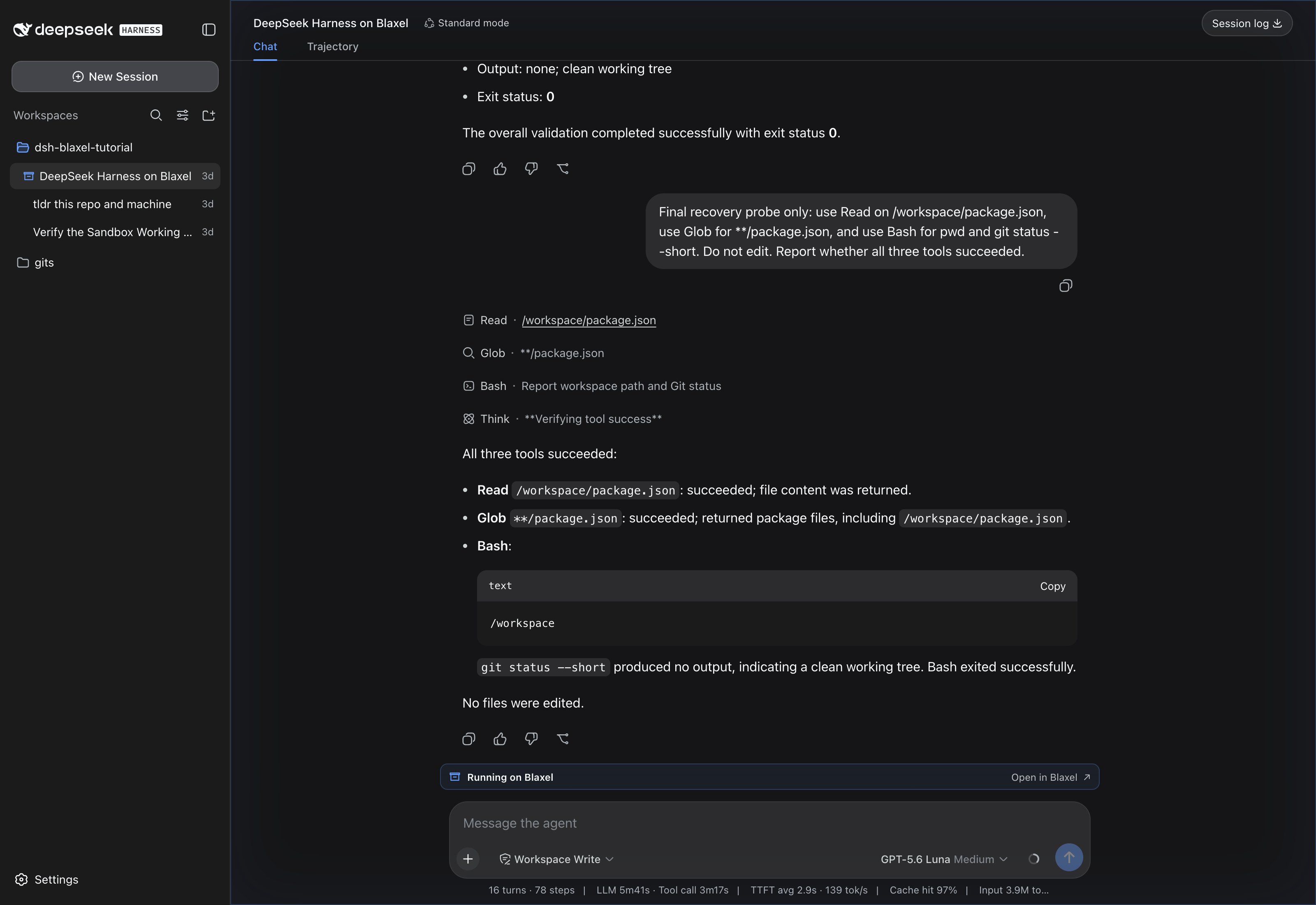Open the GPT-5.6 Luna Medium model dropdown

click(x=944, y=859)
